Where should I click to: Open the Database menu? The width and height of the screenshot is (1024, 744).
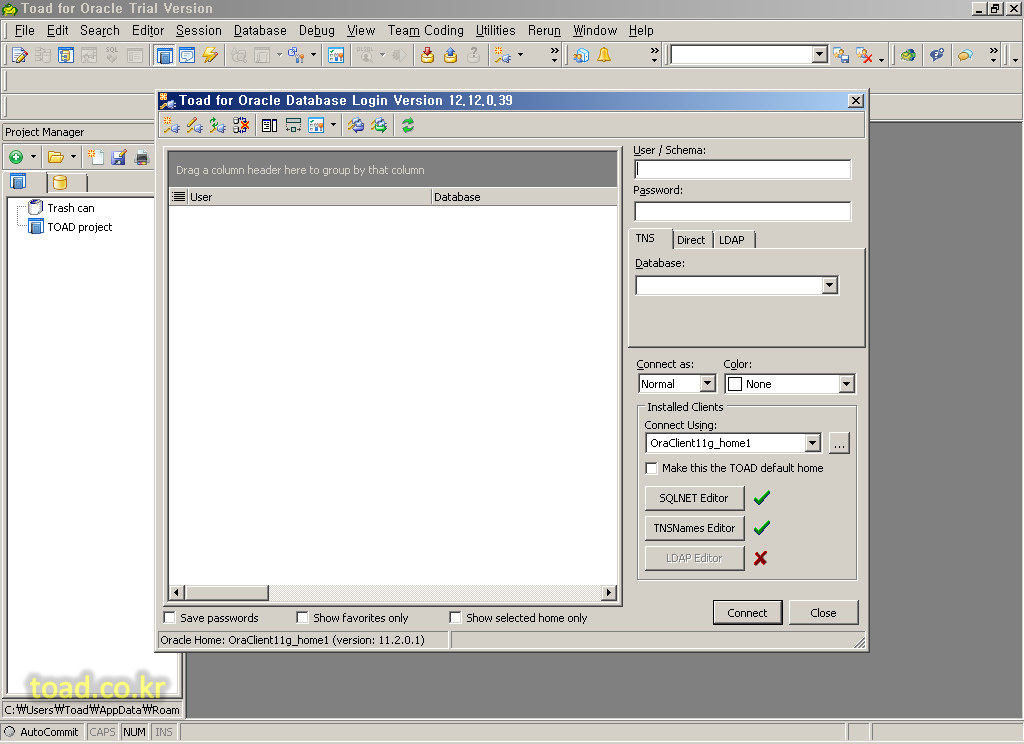pos(260,31)
